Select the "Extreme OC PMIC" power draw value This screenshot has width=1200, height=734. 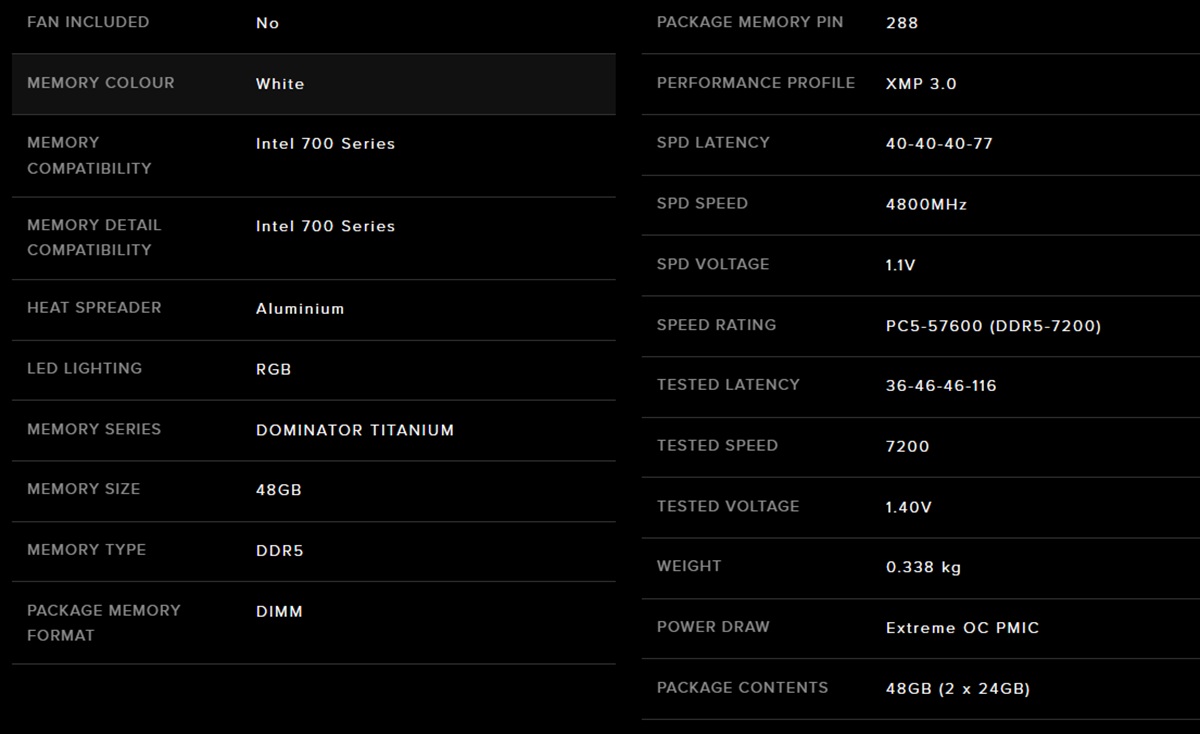click(963, 628)
